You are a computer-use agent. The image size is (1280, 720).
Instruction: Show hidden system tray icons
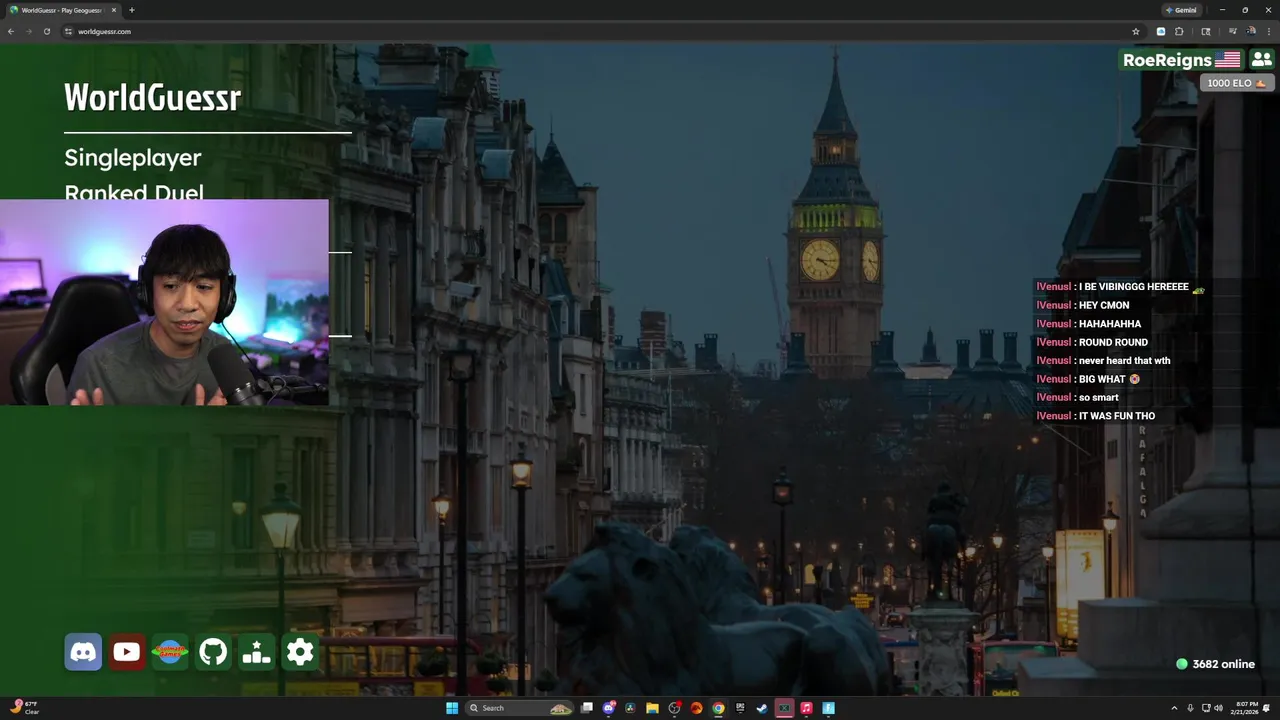click(1174, 708)
